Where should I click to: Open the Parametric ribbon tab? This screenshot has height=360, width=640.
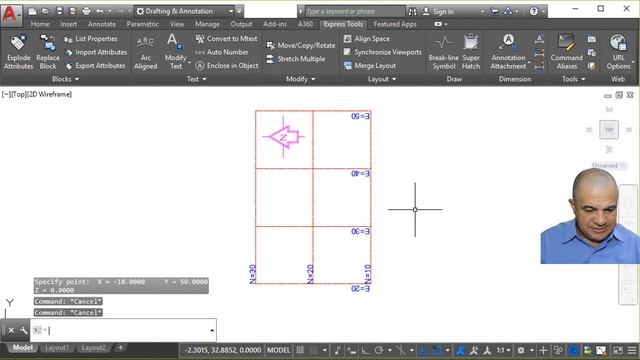click(142, 24)
